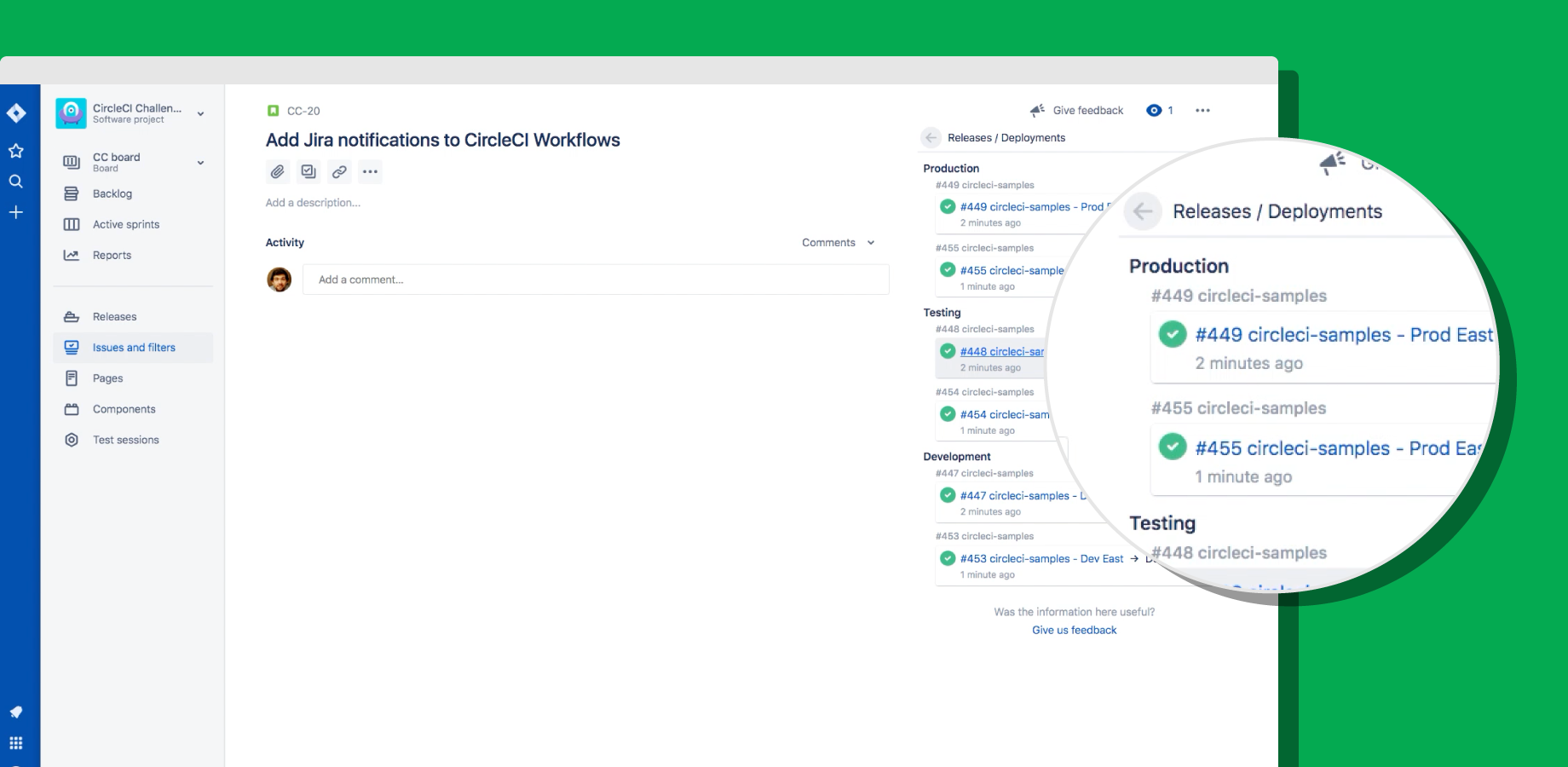Viewport: 1568px width, 767px height.
Task: Open Backlog in the sidebar
Action: 133,194
